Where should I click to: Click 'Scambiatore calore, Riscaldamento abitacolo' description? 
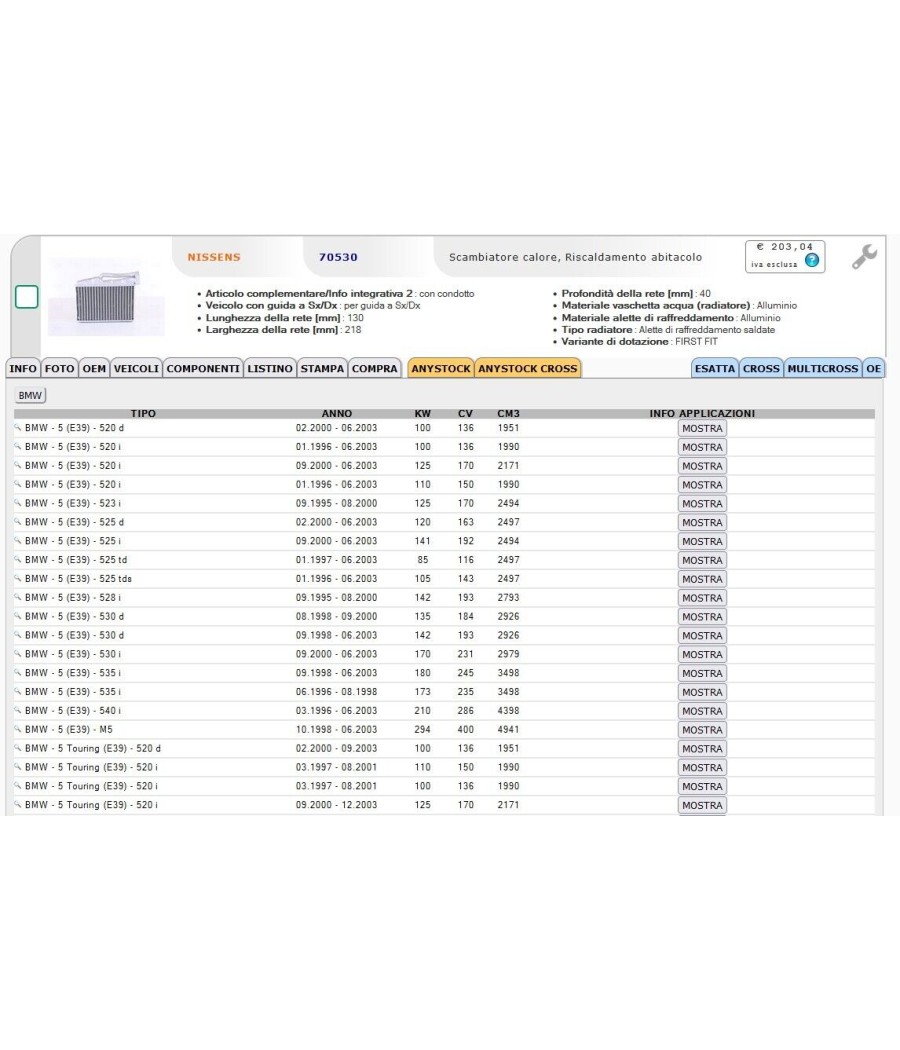tap(575, 257)
